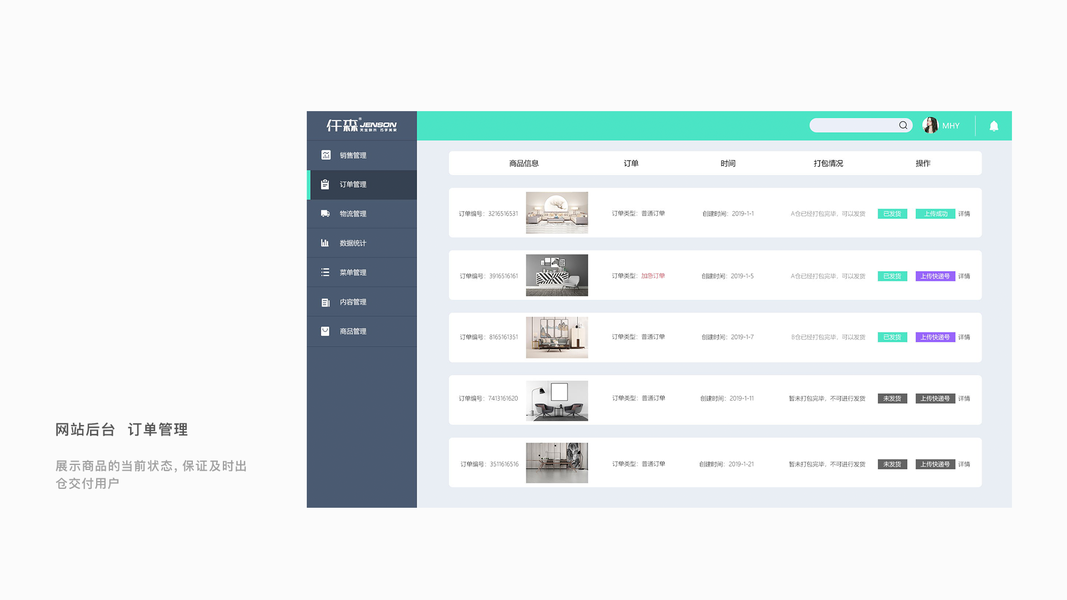Click the MHY username
Viewport: 1067px width, 600px height.
[951, 126]
